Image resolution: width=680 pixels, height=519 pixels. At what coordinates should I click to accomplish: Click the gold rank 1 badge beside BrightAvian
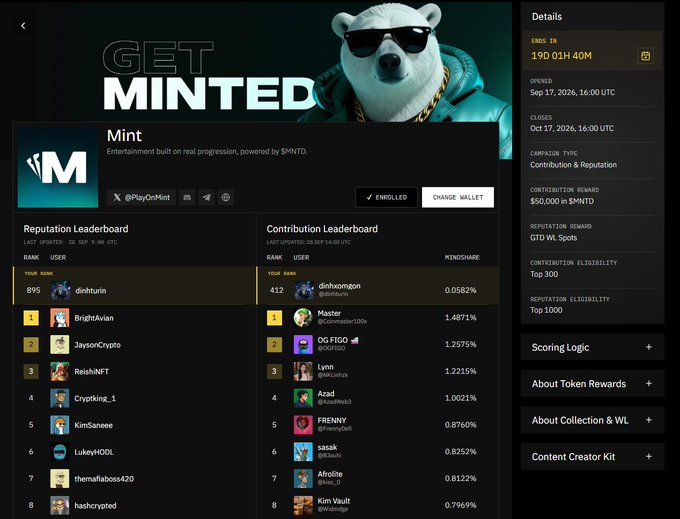click(31, 318)
